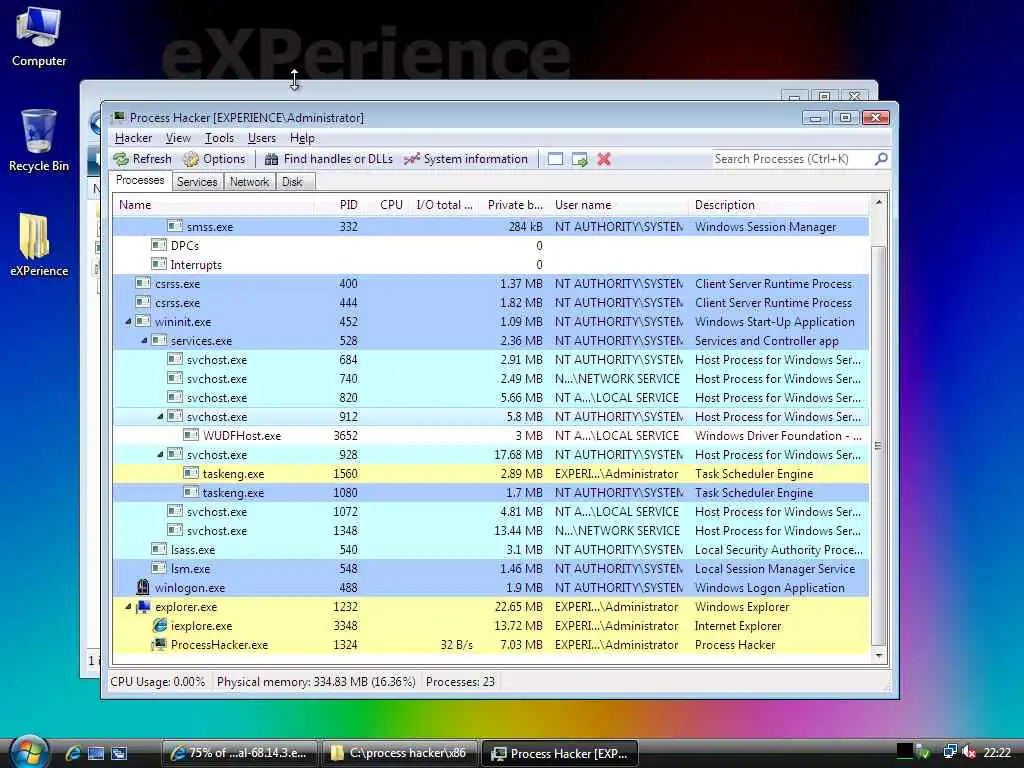The height and width of the screenshot is (768, 1024).
Task: Collapse the services.exe tree node
Action: pos(144,340)
